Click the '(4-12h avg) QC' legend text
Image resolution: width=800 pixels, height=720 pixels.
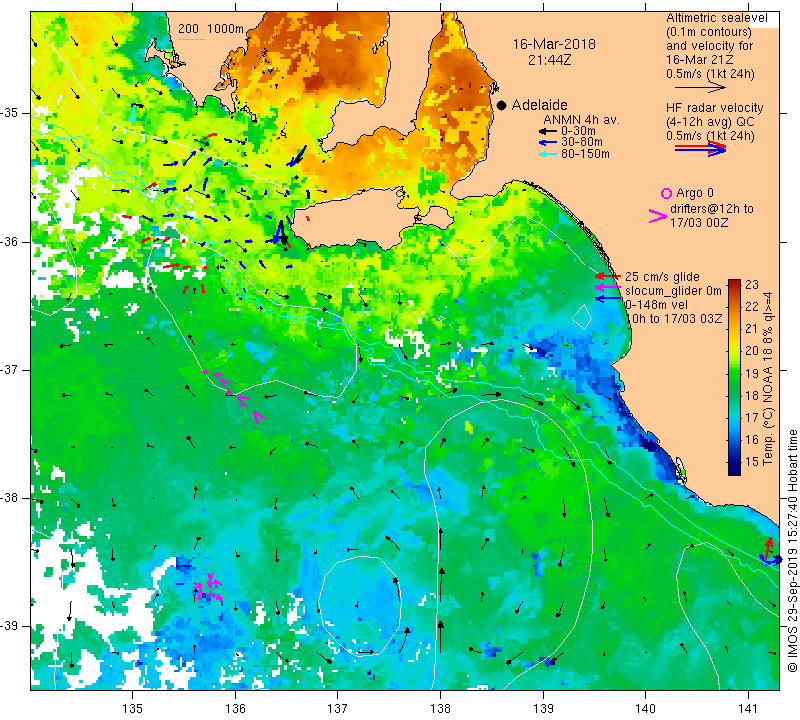pyautogui.click(x=710, y=122)
